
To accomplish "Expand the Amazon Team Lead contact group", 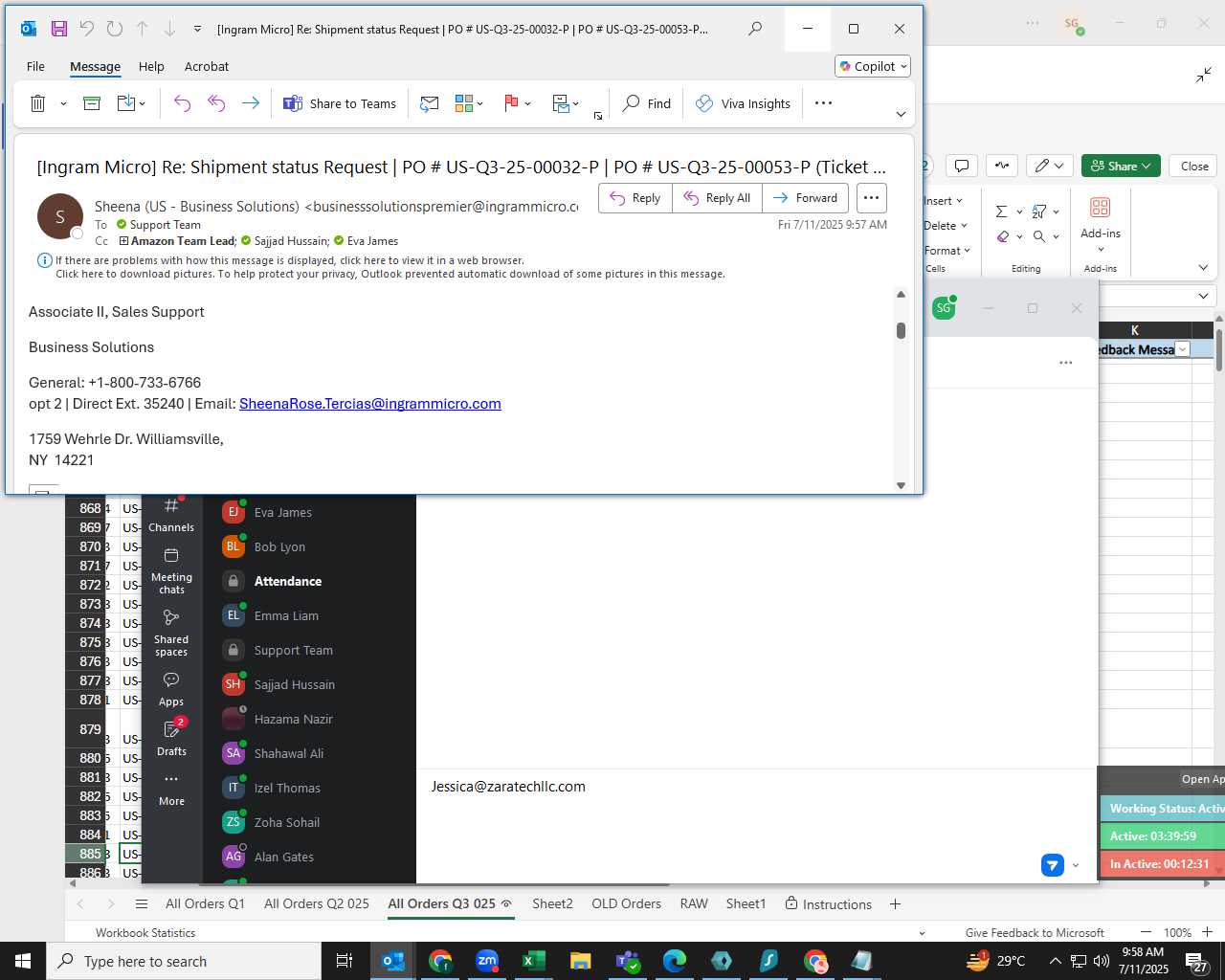I will click(x=123, y=241).
